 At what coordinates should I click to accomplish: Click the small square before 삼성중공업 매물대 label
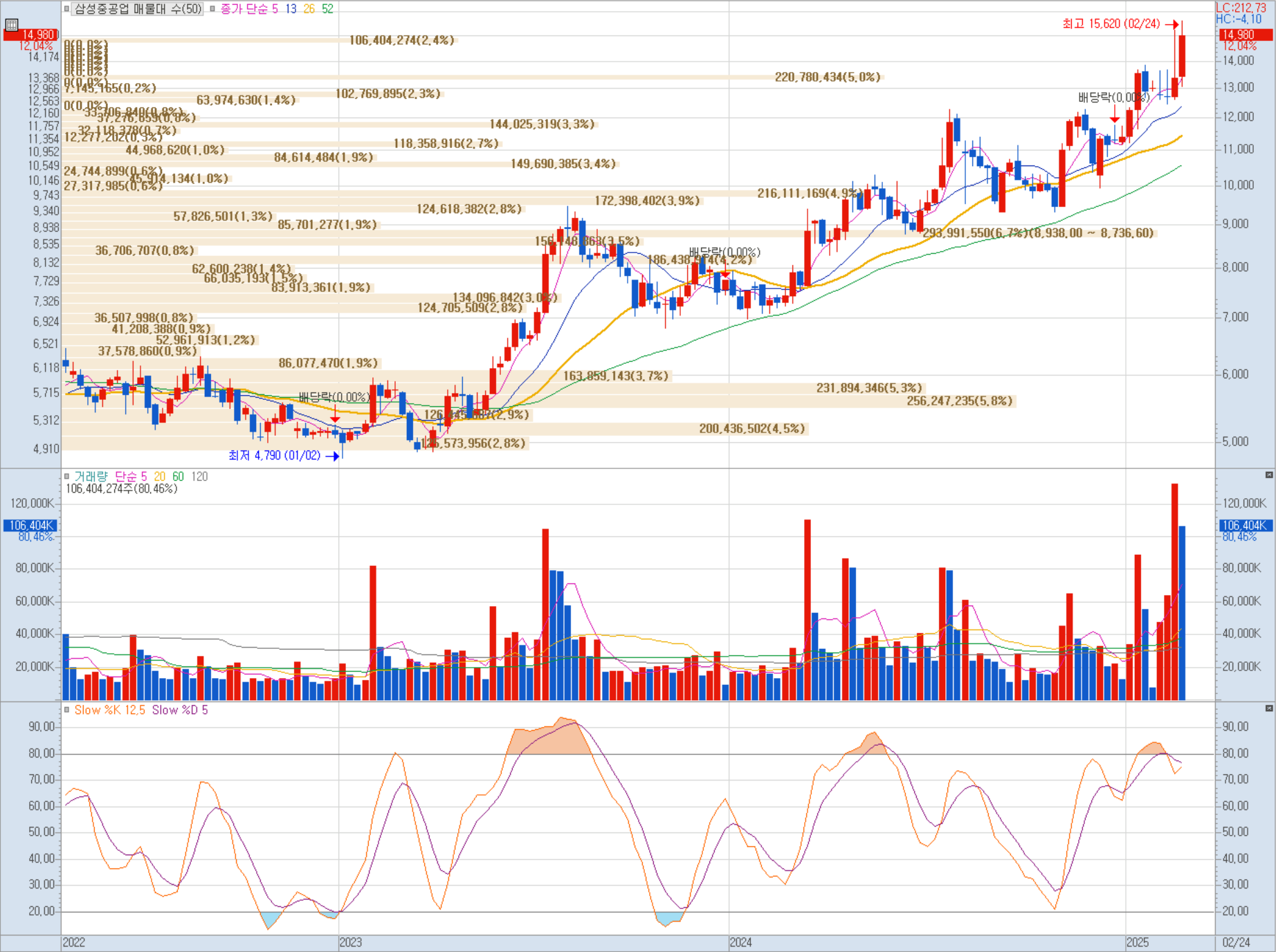(67, 9)
